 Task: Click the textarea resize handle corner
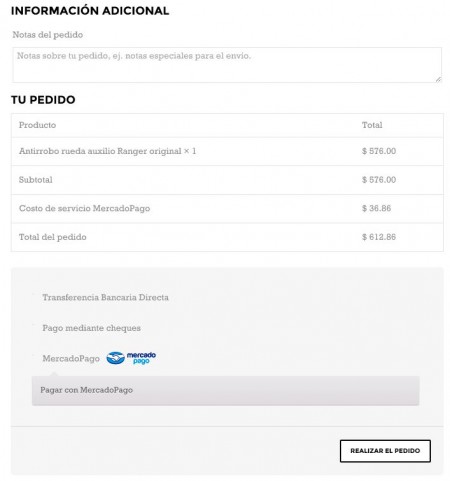(438, 79)
